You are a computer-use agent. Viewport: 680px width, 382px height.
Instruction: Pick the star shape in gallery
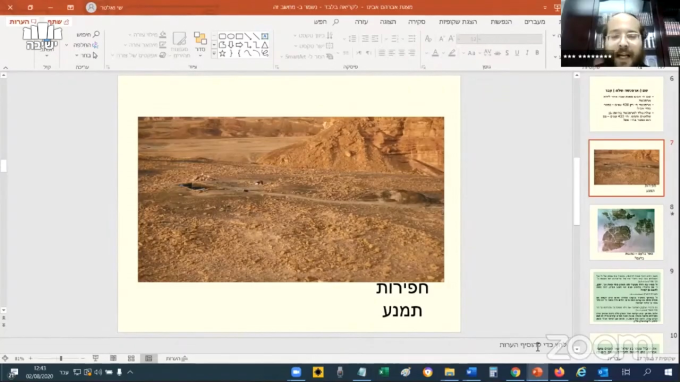click(x=222, y=53)
